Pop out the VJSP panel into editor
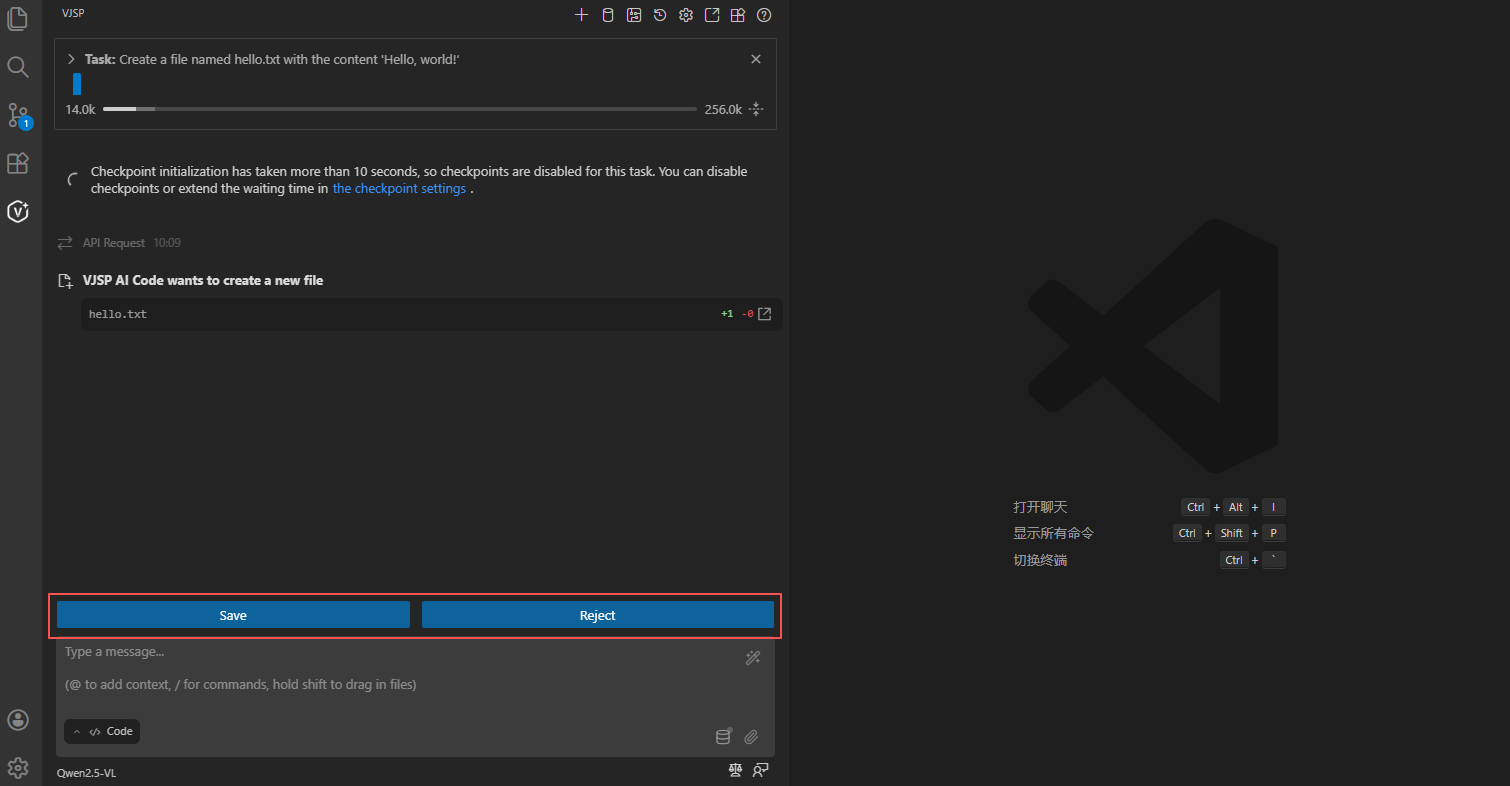This screenshot has width=1510, height=786. point(712,15)
